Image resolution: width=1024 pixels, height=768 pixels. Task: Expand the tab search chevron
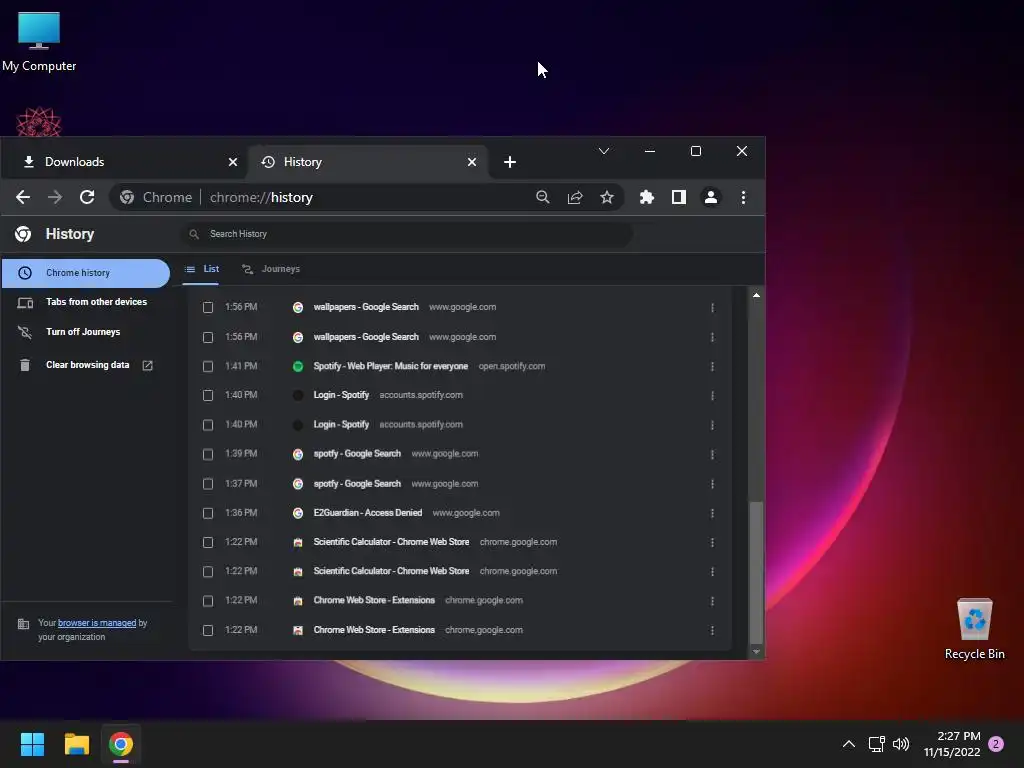[604, 151]
